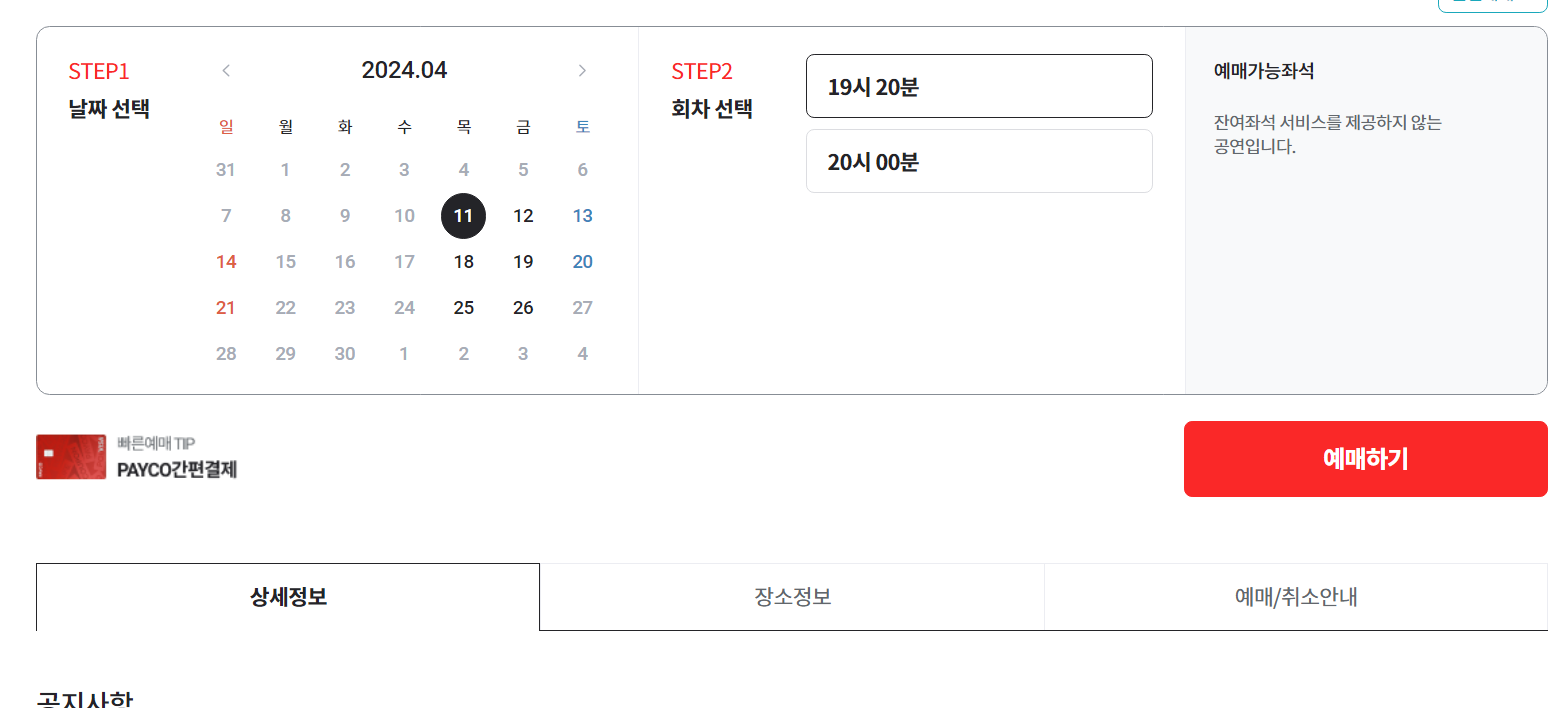Image resolution: width=1563 pixels, height=708 pixels.
Task: Select the 상세정보 tab
Action: coord(287,596)
